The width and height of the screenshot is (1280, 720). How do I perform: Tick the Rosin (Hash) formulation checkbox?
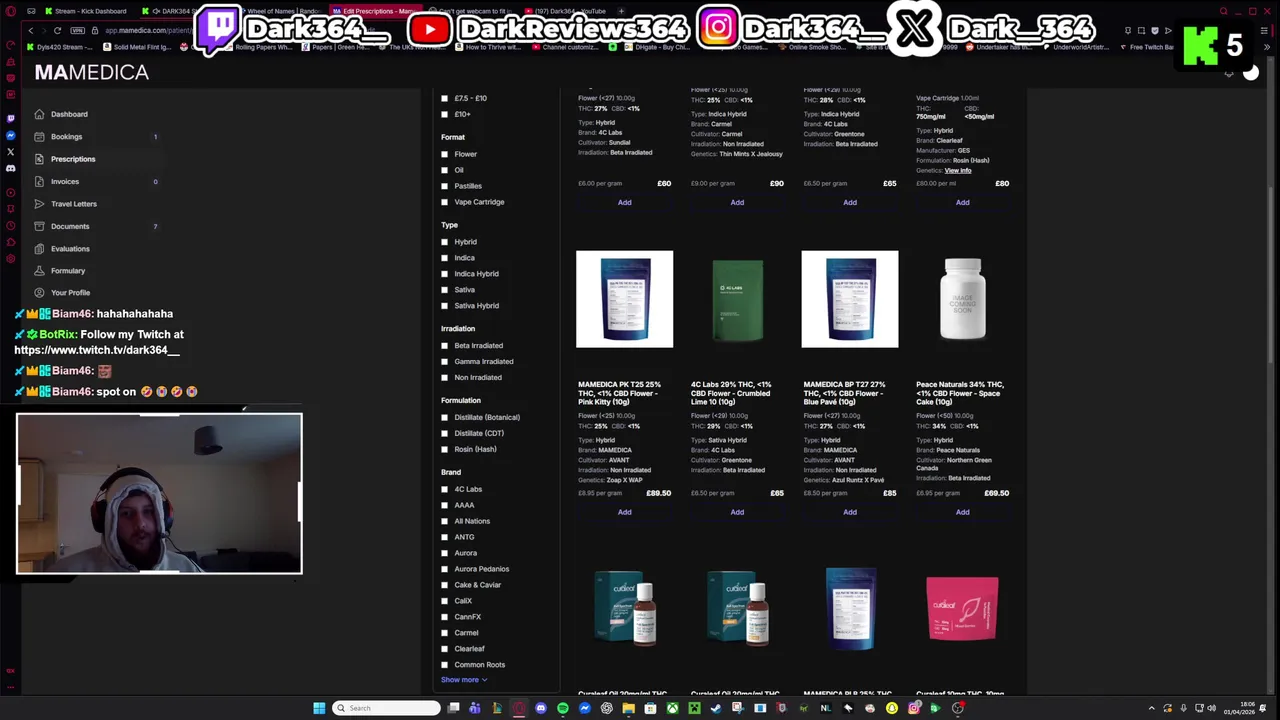tap(445, 449)
